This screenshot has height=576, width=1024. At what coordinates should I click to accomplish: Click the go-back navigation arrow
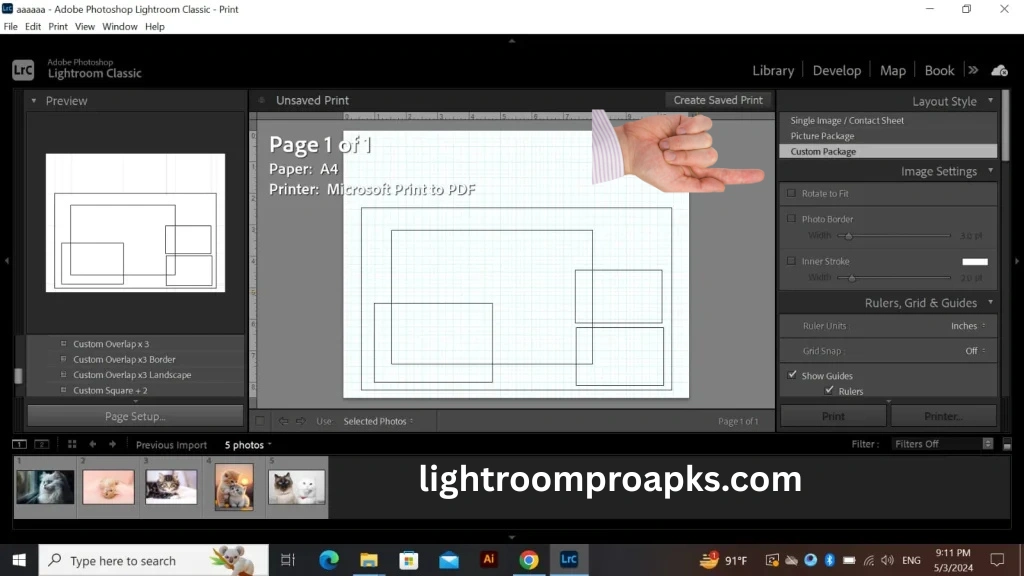[92, 443]
